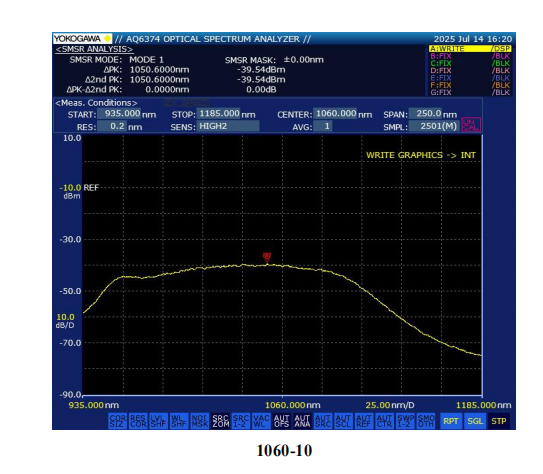This screenshot has height=474, width=543.
Task: Edit the SMPL sample points field 2501(M)
Action: pyautogui.click(x=434, y=126)
